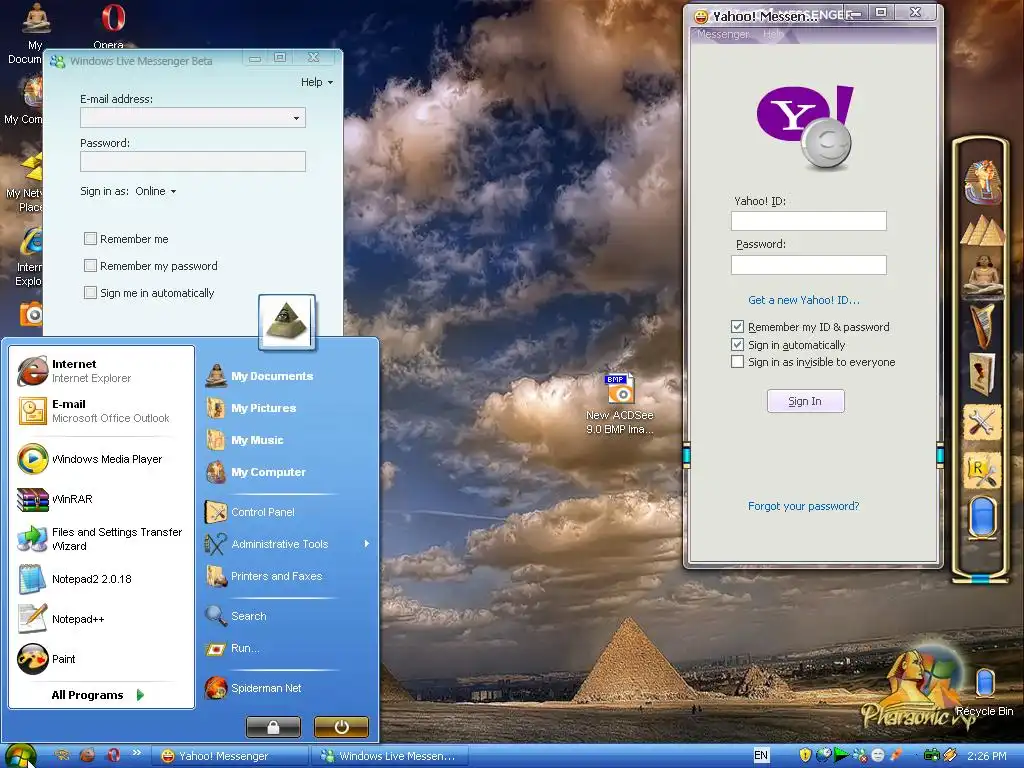Click the taskbar clock showing 2:26 PM
This screenshot has width=1024, height=768.
pos(987,756)
